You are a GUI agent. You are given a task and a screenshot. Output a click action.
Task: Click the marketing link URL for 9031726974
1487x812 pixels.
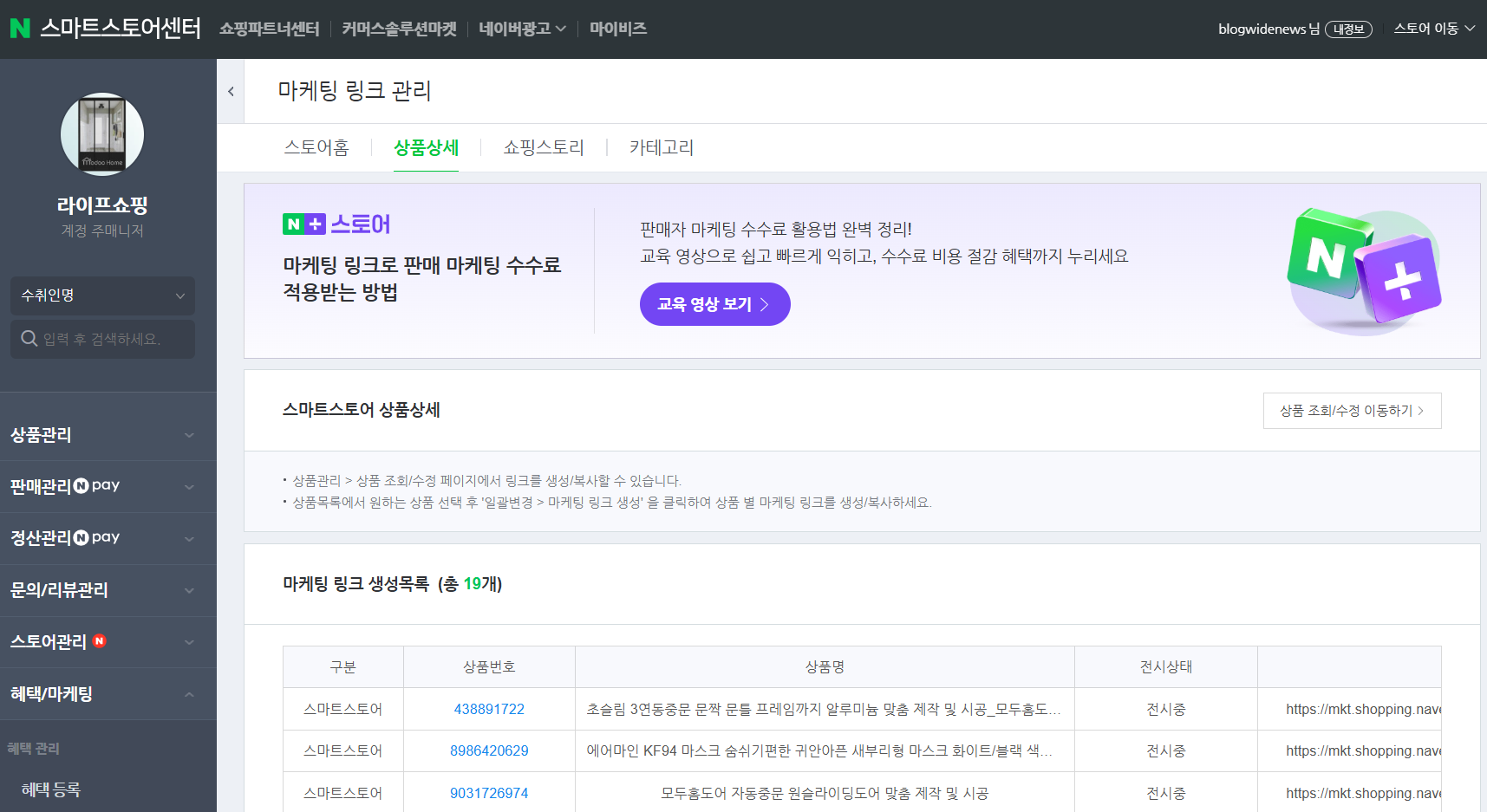[x=1363, y=793]
